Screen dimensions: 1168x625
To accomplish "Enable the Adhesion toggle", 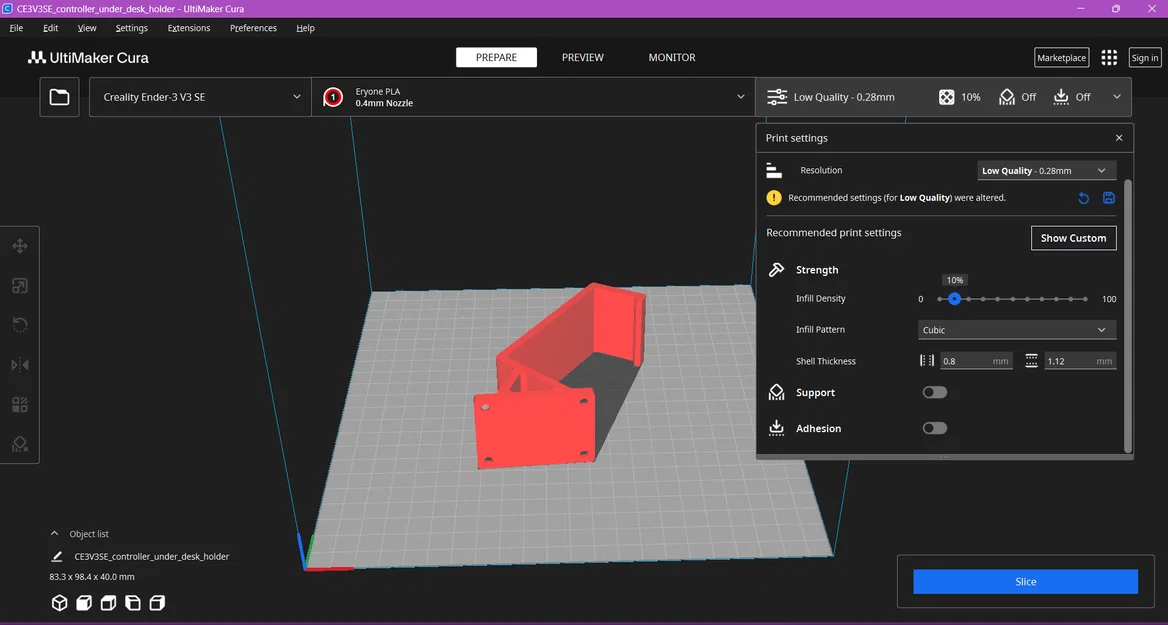I will pyautogui.click(x=935, y=428).
